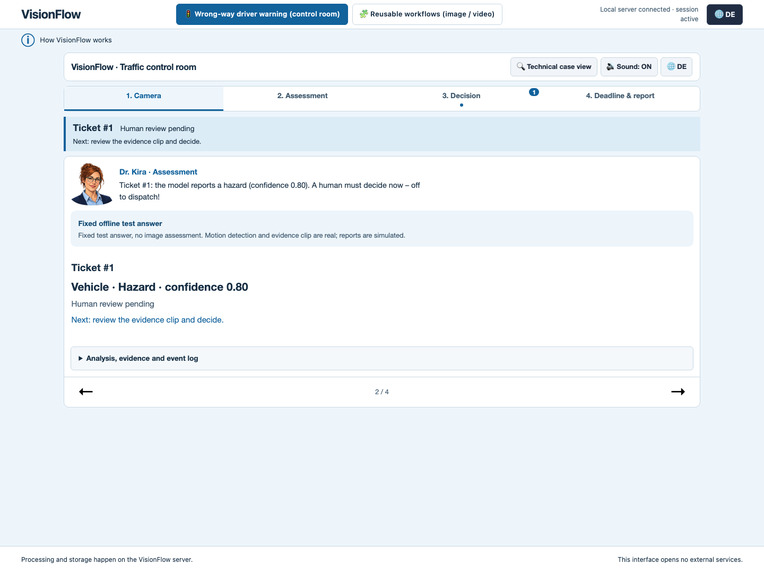Screen dimensions: 764x573
Task: Click the magnifier icon in Technical case view
Action: [520, 66]
